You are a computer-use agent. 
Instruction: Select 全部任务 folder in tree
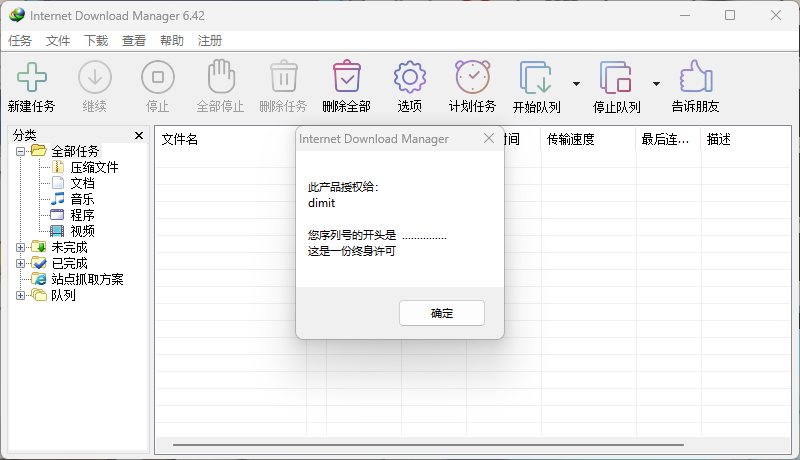(x=75, y=151)
